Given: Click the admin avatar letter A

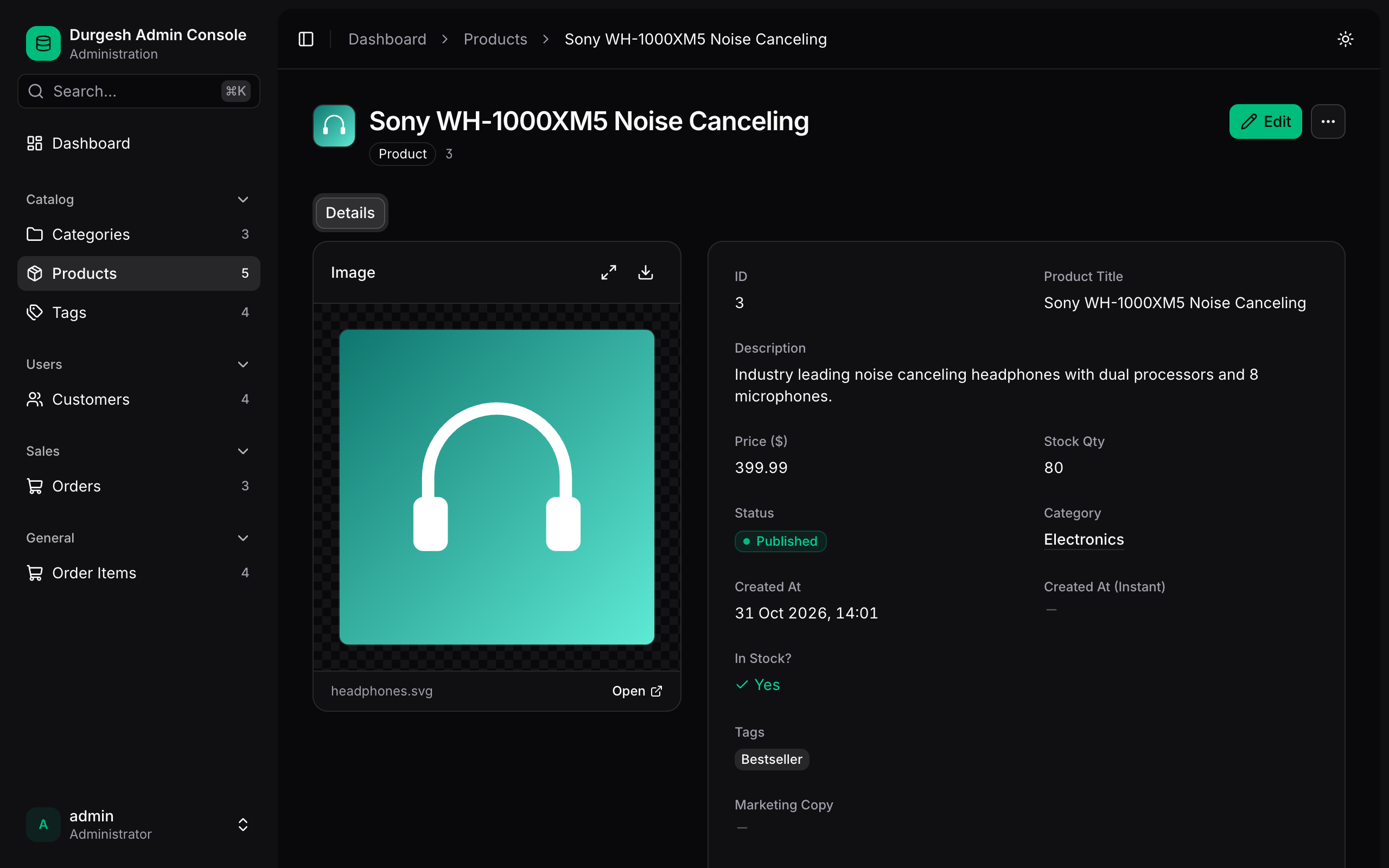Looking at the screenshot, I should tap(43, 825).
